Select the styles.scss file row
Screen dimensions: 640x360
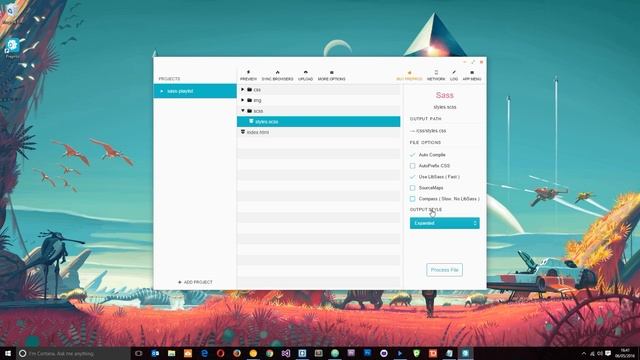pos(318,122)
